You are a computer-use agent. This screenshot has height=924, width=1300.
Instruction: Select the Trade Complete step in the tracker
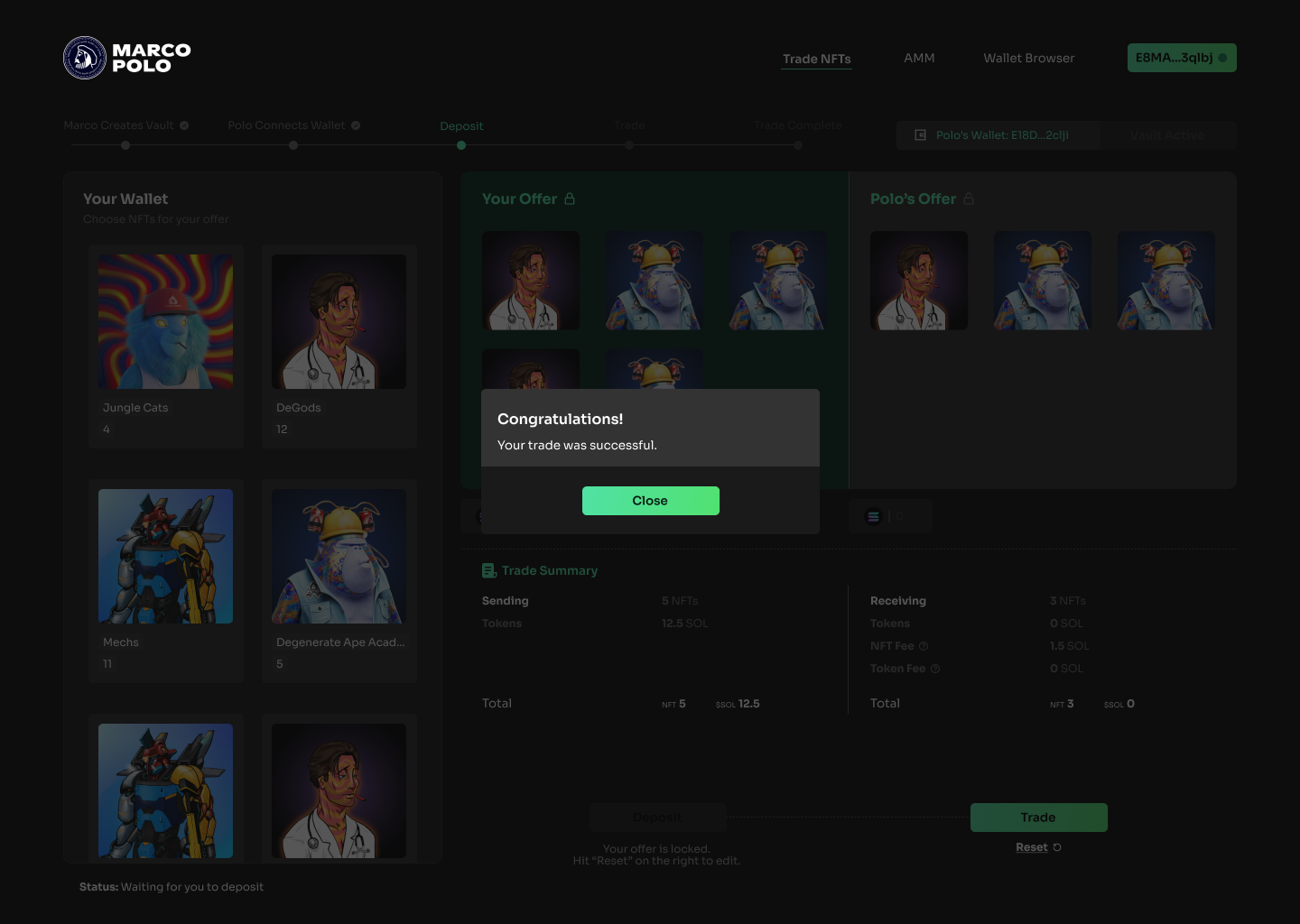[798, 125]
